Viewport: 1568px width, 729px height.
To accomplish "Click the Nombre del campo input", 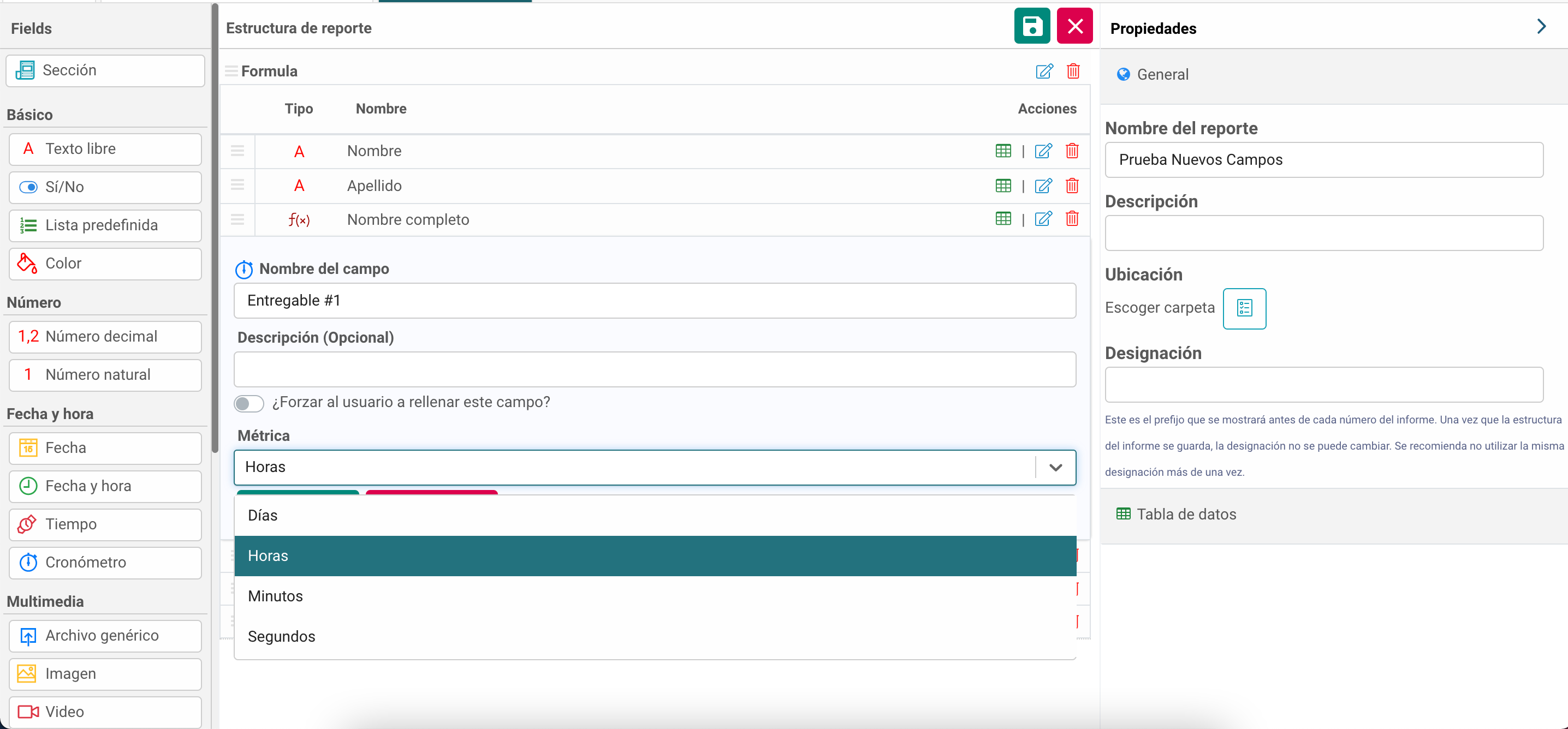I will click(655, 301).
